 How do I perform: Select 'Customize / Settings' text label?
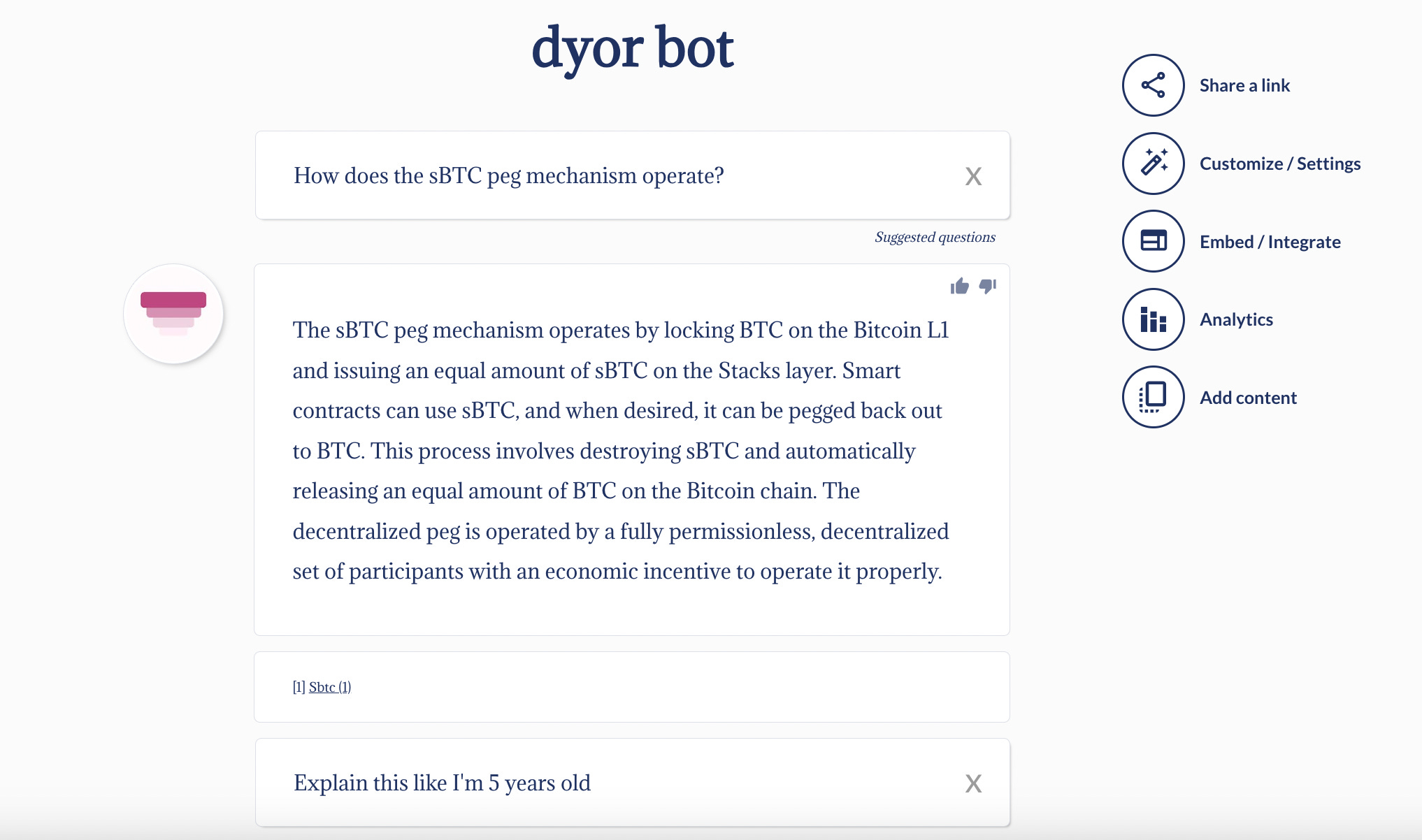coord(1279,164)
